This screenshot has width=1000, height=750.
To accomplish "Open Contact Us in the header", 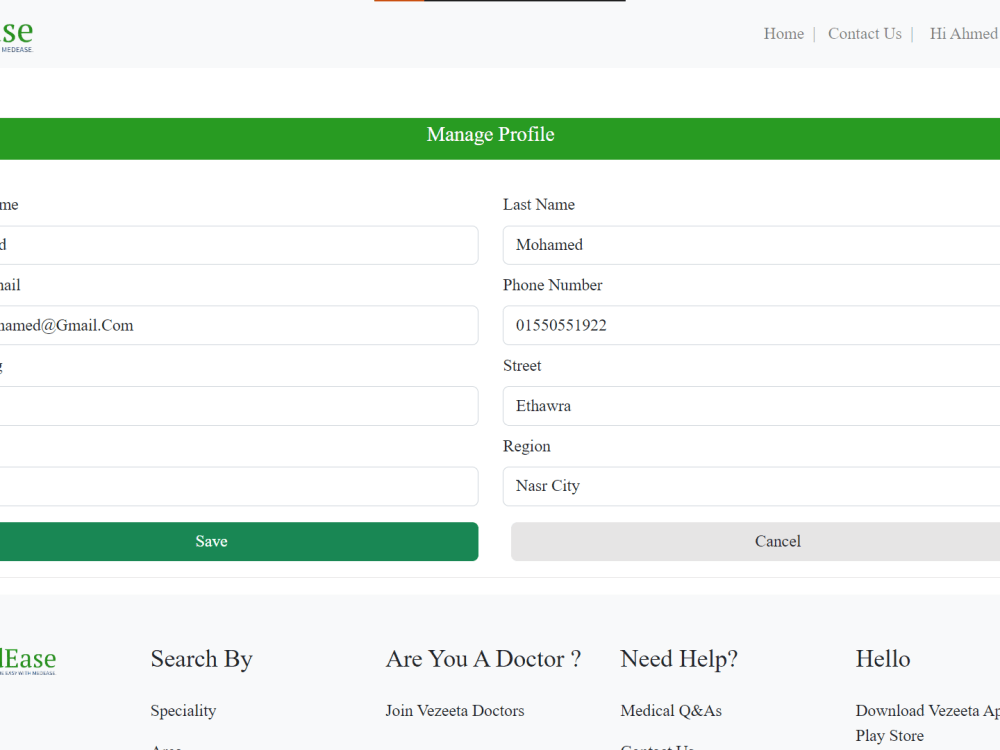I will tap(864, 34).
